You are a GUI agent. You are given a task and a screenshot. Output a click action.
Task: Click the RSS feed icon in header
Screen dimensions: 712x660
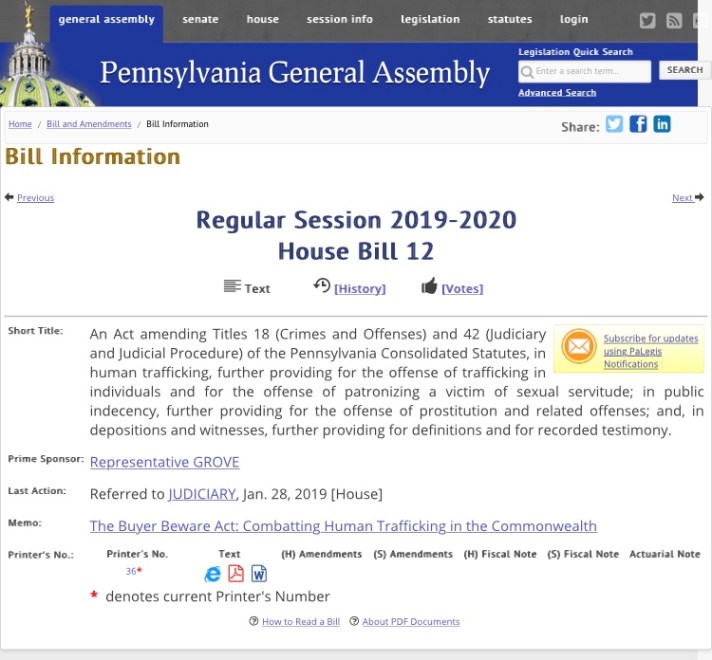(674, 20)
